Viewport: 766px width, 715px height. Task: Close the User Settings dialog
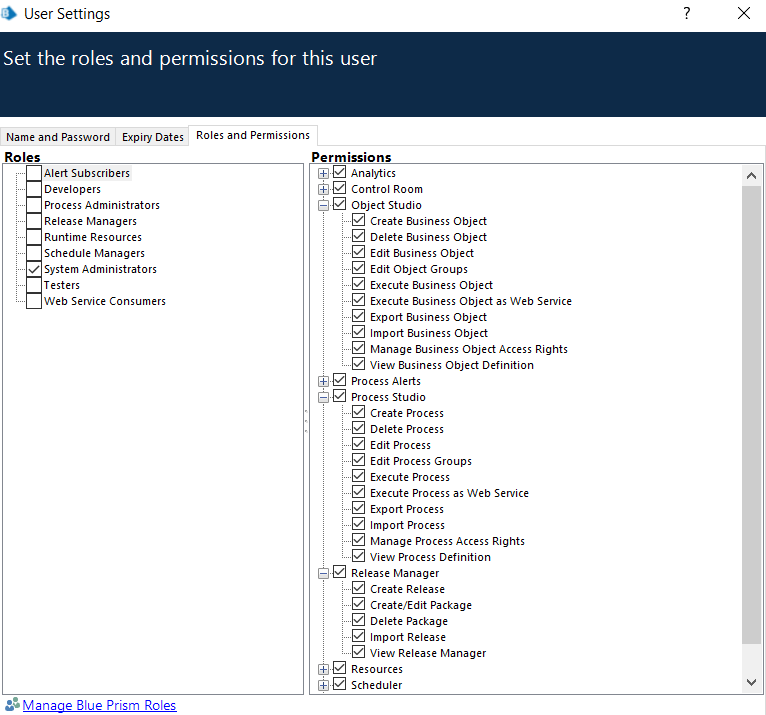point(744,13)
